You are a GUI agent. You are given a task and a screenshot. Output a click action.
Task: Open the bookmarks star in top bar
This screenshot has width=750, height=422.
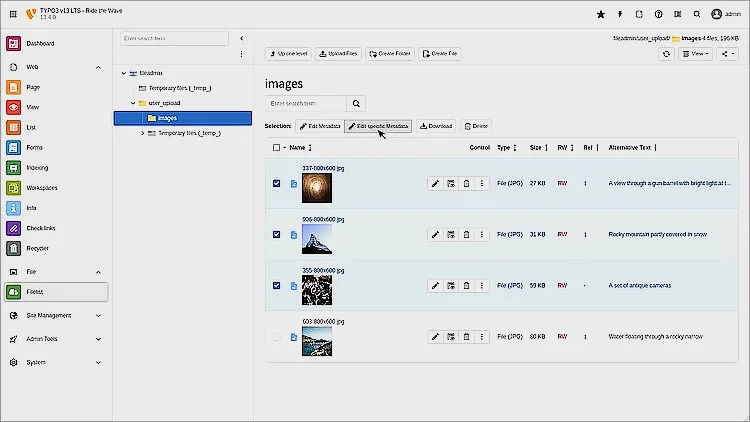pyautogui.click(x=600, y=15)
